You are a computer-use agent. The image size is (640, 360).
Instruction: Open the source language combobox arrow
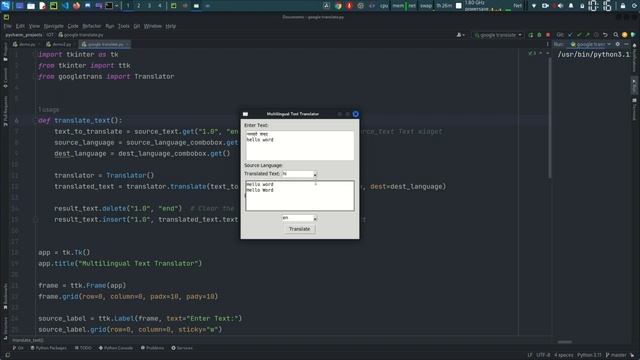(x=315, y=174)
